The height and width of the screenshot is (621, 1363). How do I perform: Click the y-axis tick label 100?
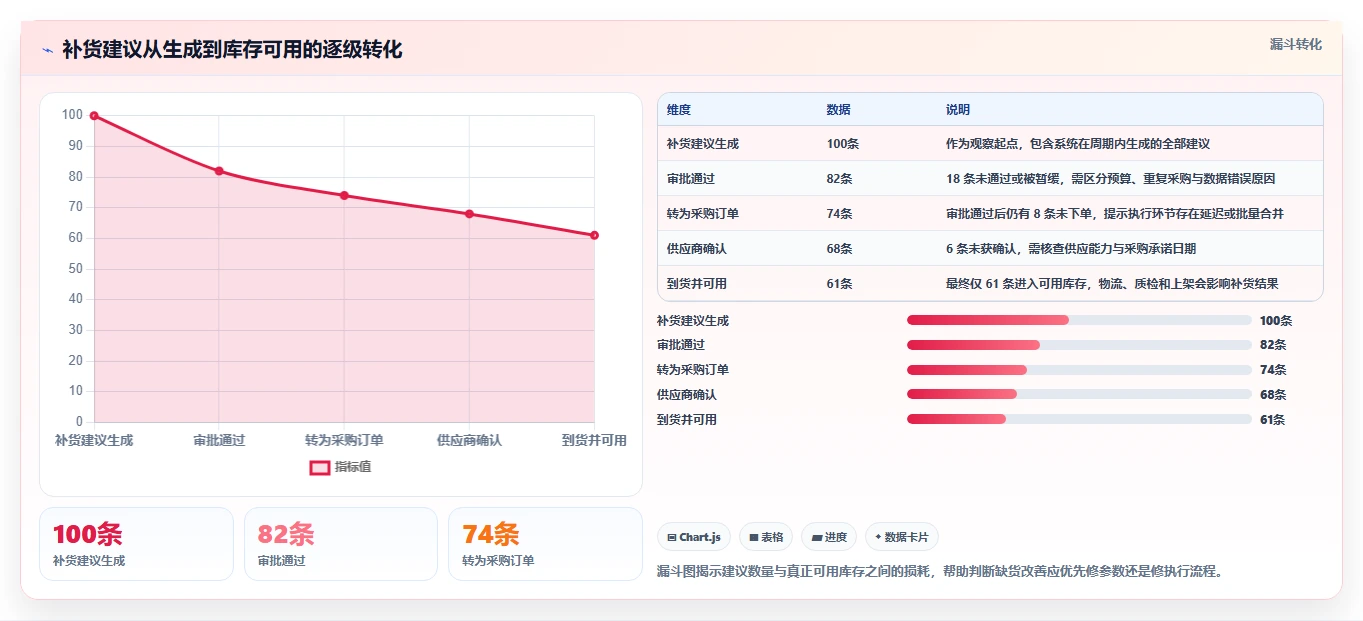[72, 115]
